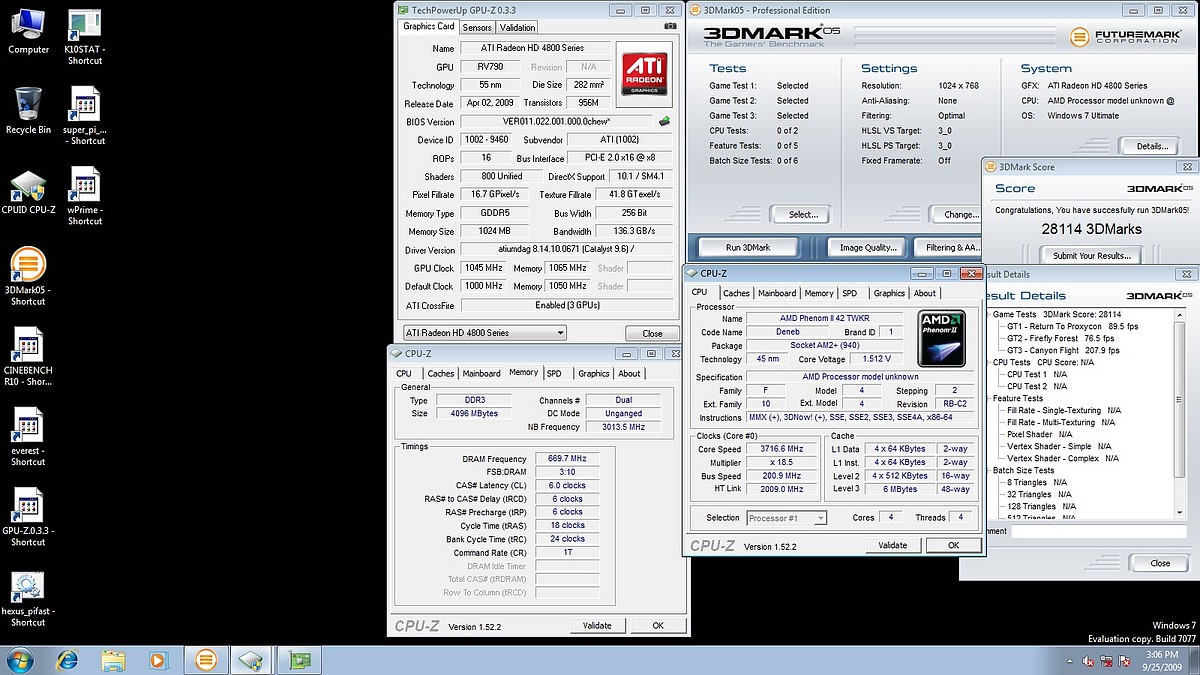Select the Feature Tests tree node
This screenshot has height=675, width=1200.
click(x=1019, y=398)
